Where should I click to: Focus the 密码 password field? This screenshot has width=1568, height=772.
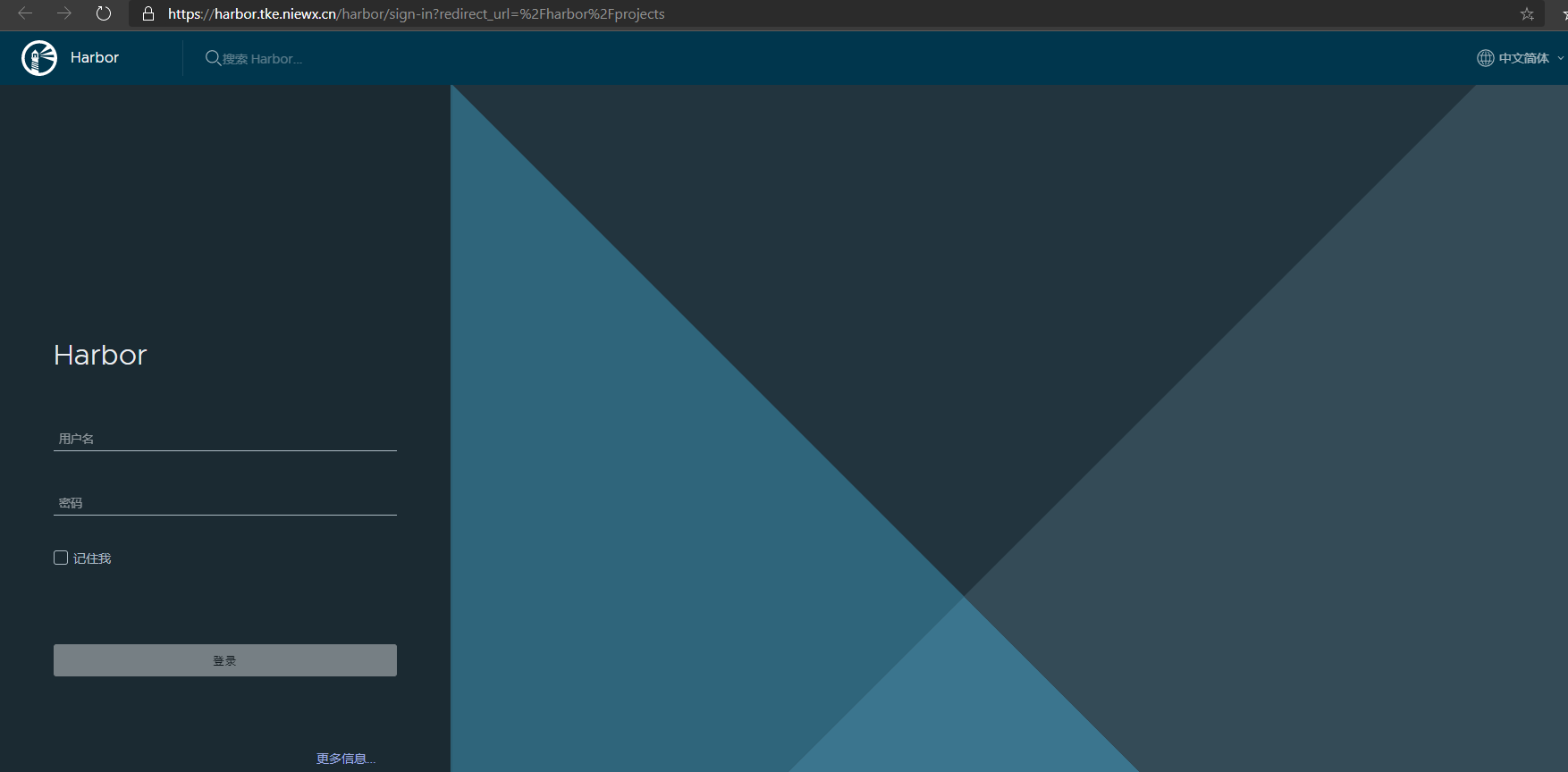(x=224, y=503)
